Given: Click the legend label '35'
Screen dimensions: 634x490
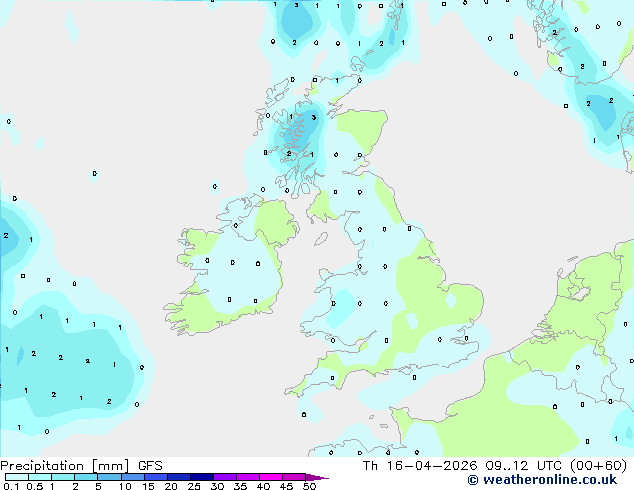Looking at the screenshot, I should [x=240, y=486].
